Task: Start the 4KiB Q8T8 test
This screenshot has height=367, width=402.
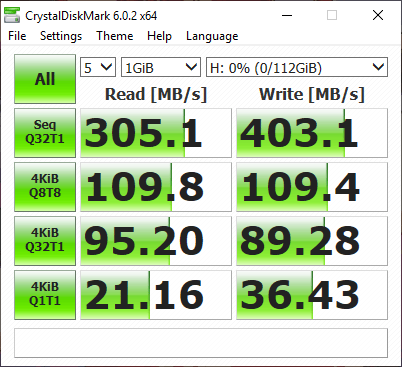Action: 45,187
